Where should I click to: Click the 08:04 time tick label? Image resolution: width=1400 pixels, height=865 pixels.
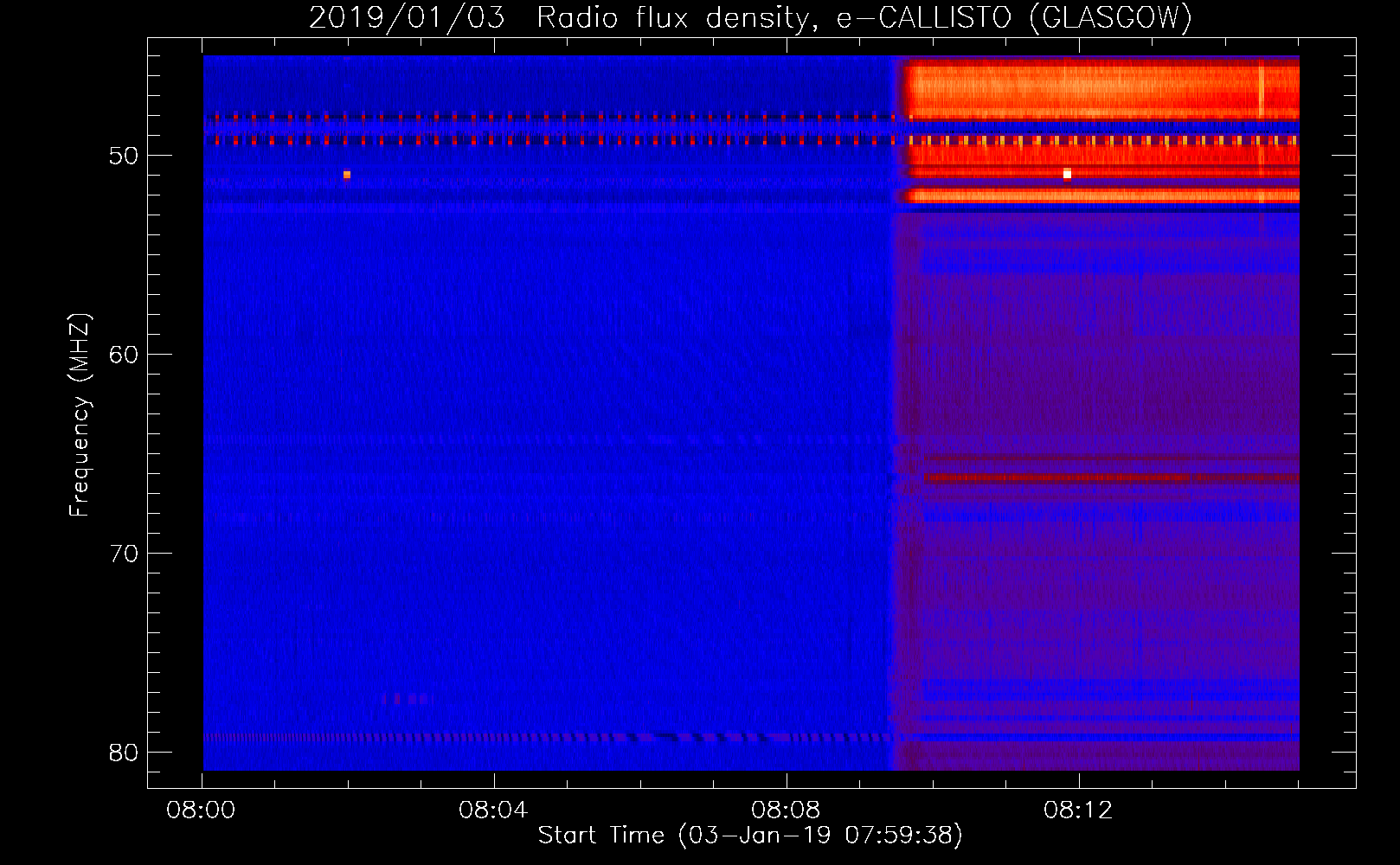click(x=493, y=811)
